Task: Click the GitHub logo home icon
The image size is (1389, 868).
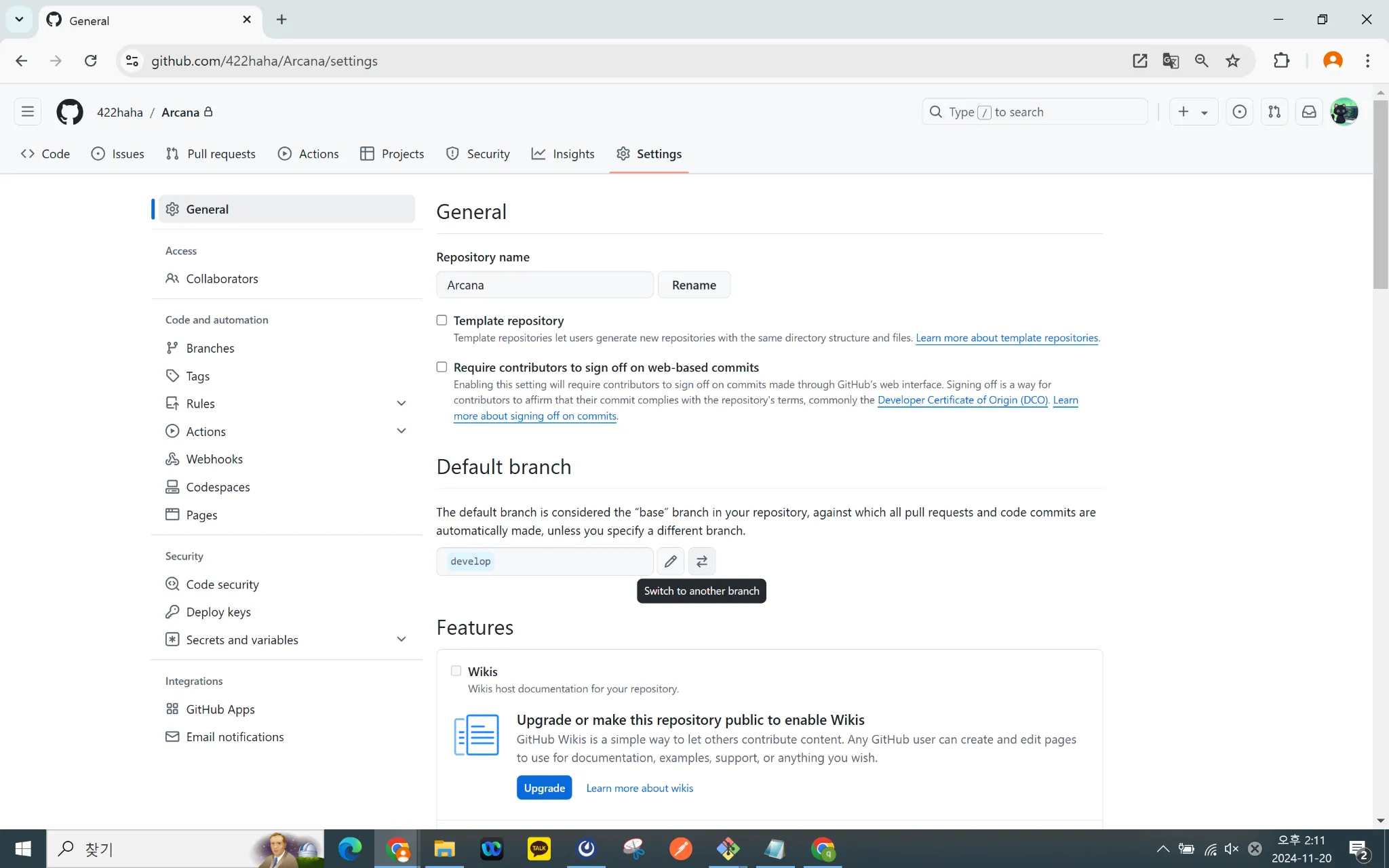Action: point(69,112)
